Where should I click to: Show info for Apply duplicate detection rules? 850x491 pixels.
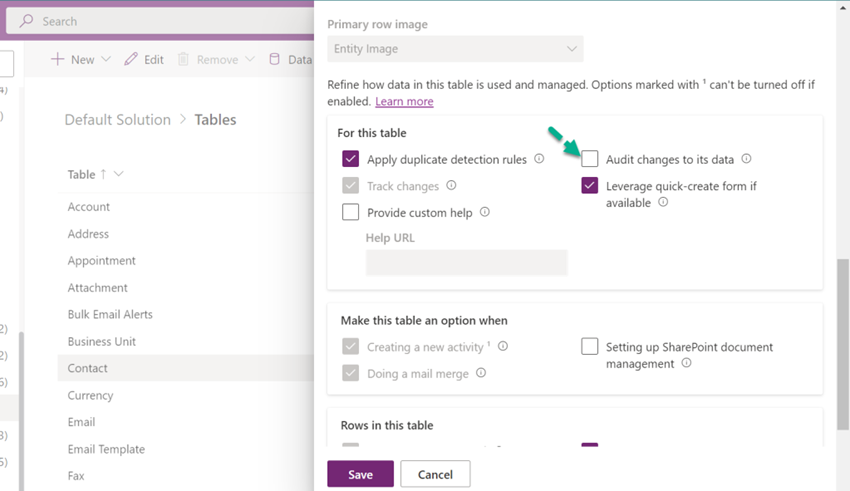pos(539,159)
